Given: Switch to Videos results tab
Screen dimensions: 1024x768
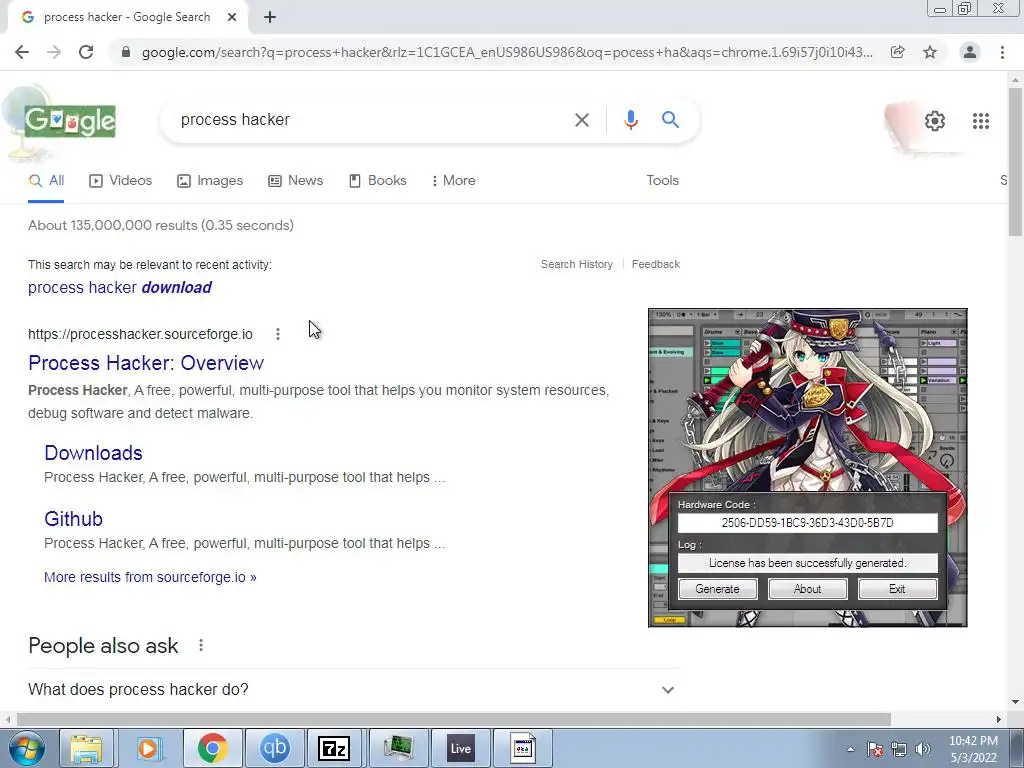Looking at the screenshot, I should 121,181.
